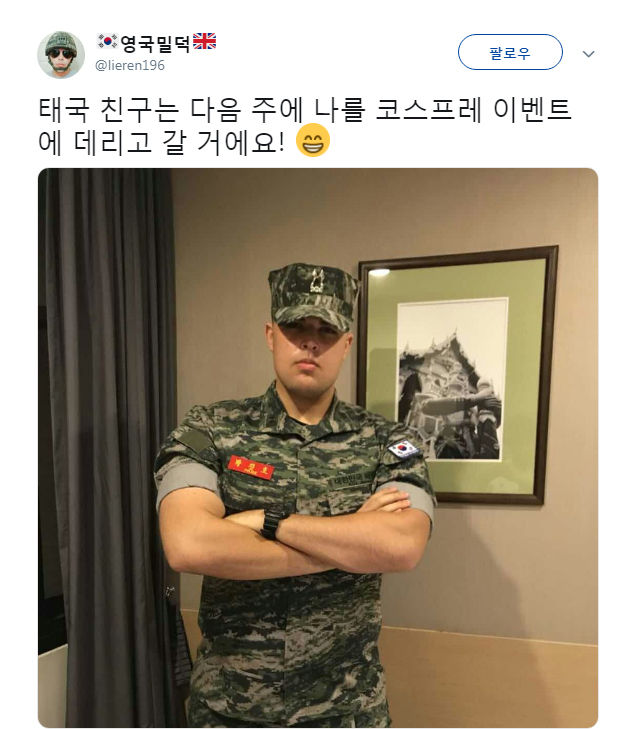Open the 영국밀덕 profile avatar
Image resolution: width=633 pixels, height=729 pixels.
61,55
